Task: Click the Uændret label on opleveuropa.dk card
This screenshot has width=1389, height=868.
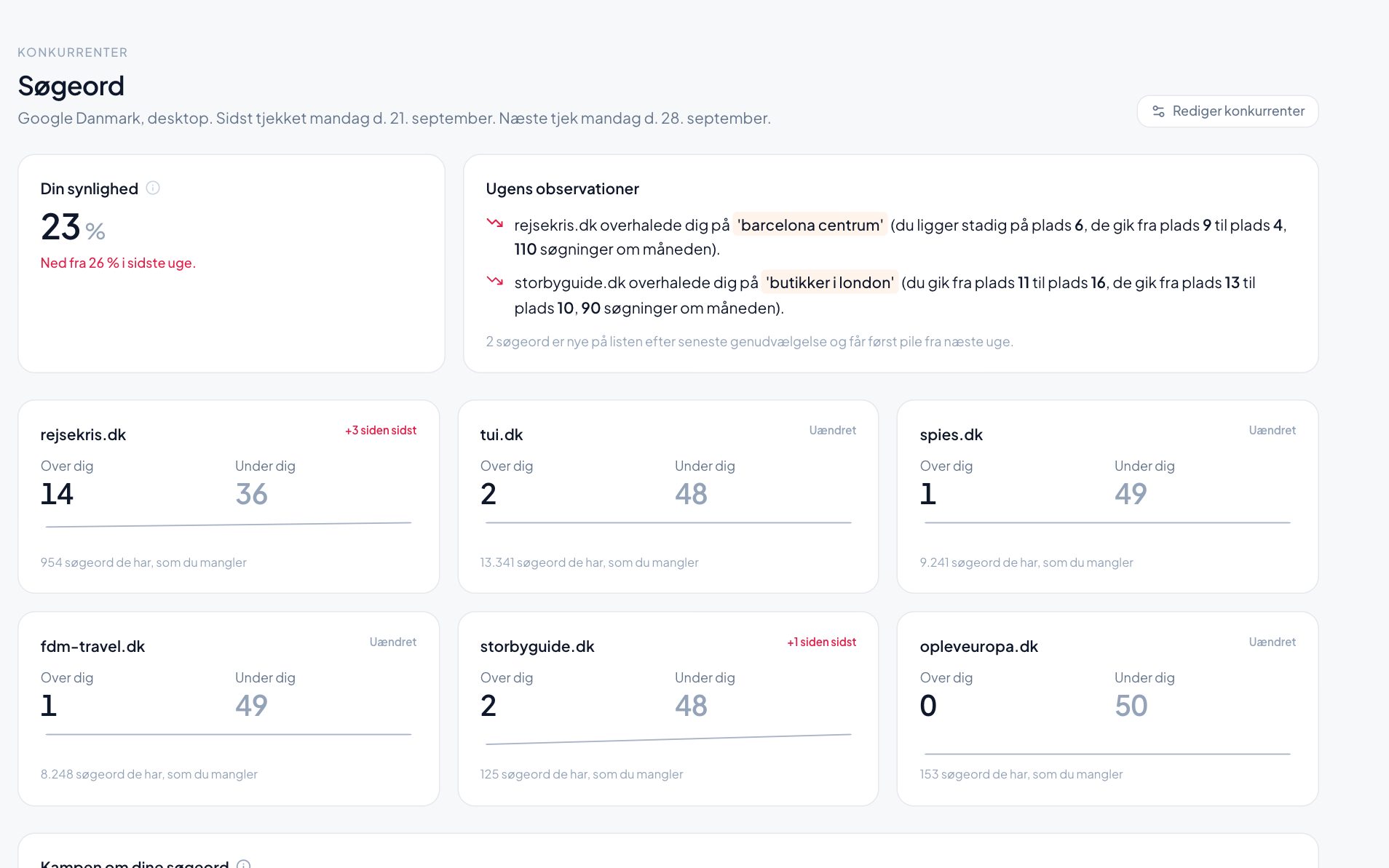Action: click(1273, 642)
